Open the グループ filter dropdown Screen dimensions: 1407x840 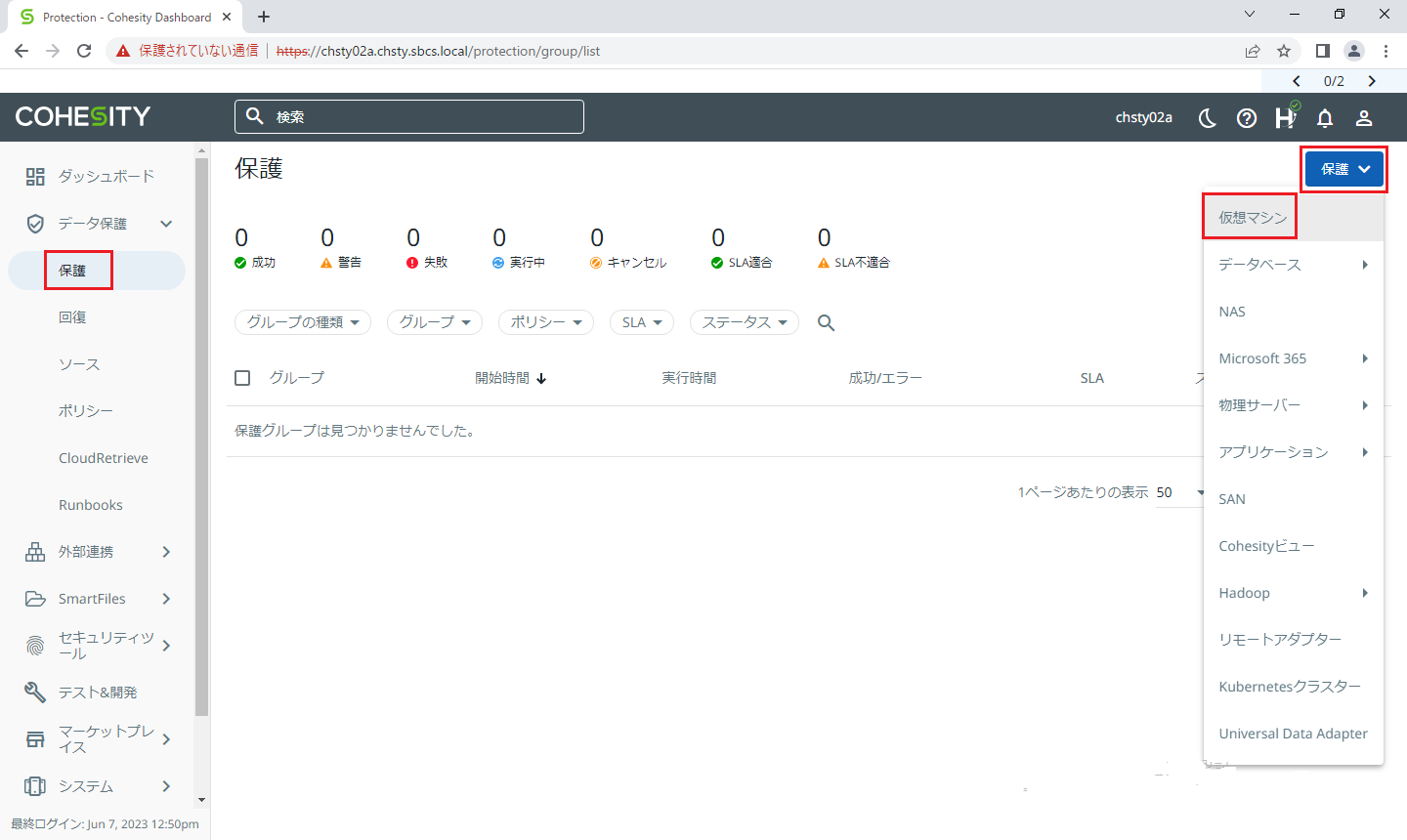435,322
